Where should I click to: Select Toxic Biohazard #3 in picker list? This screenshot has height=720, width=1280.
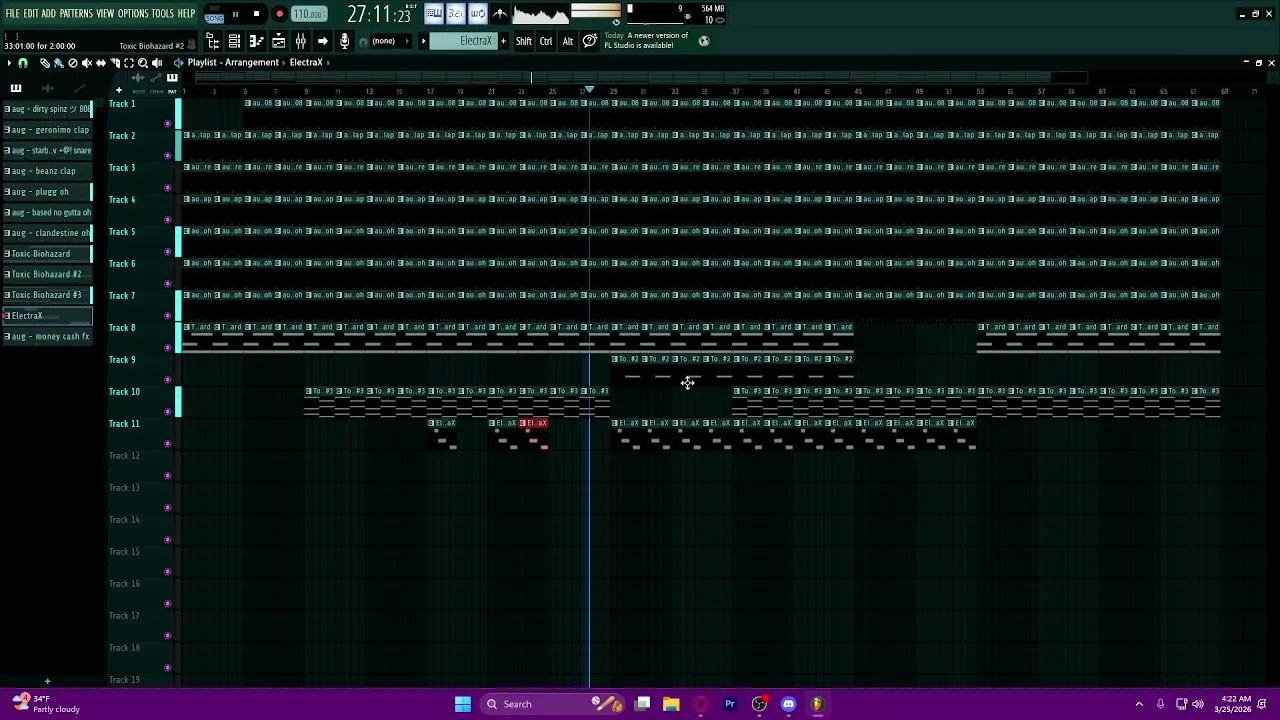pos(47,295)
